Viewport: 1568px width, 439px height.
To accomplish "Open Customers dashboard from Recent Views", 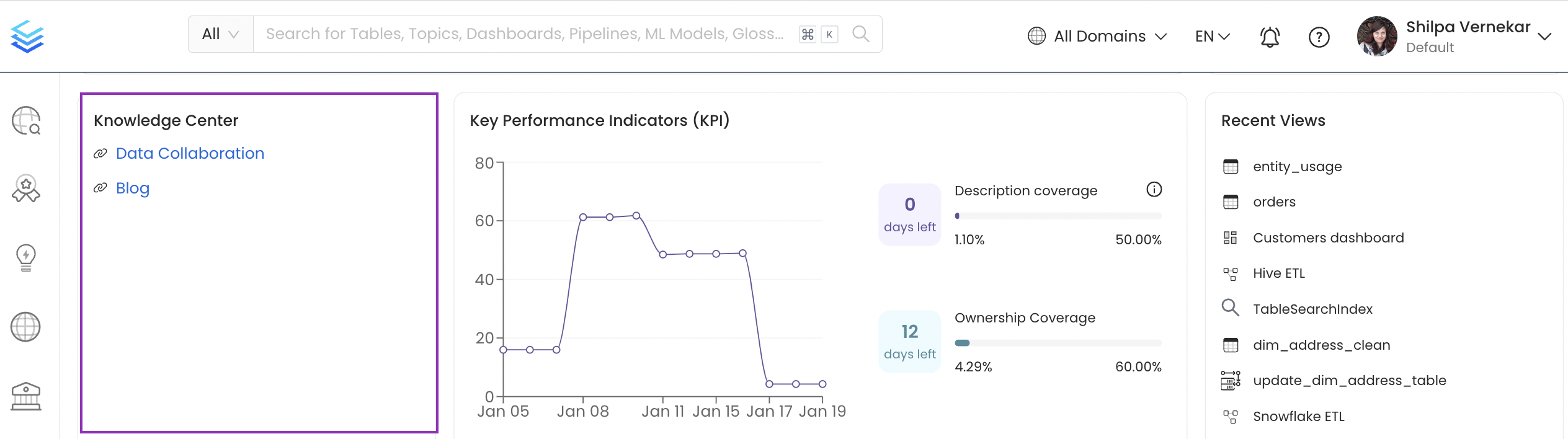I will coord(1328,237).
